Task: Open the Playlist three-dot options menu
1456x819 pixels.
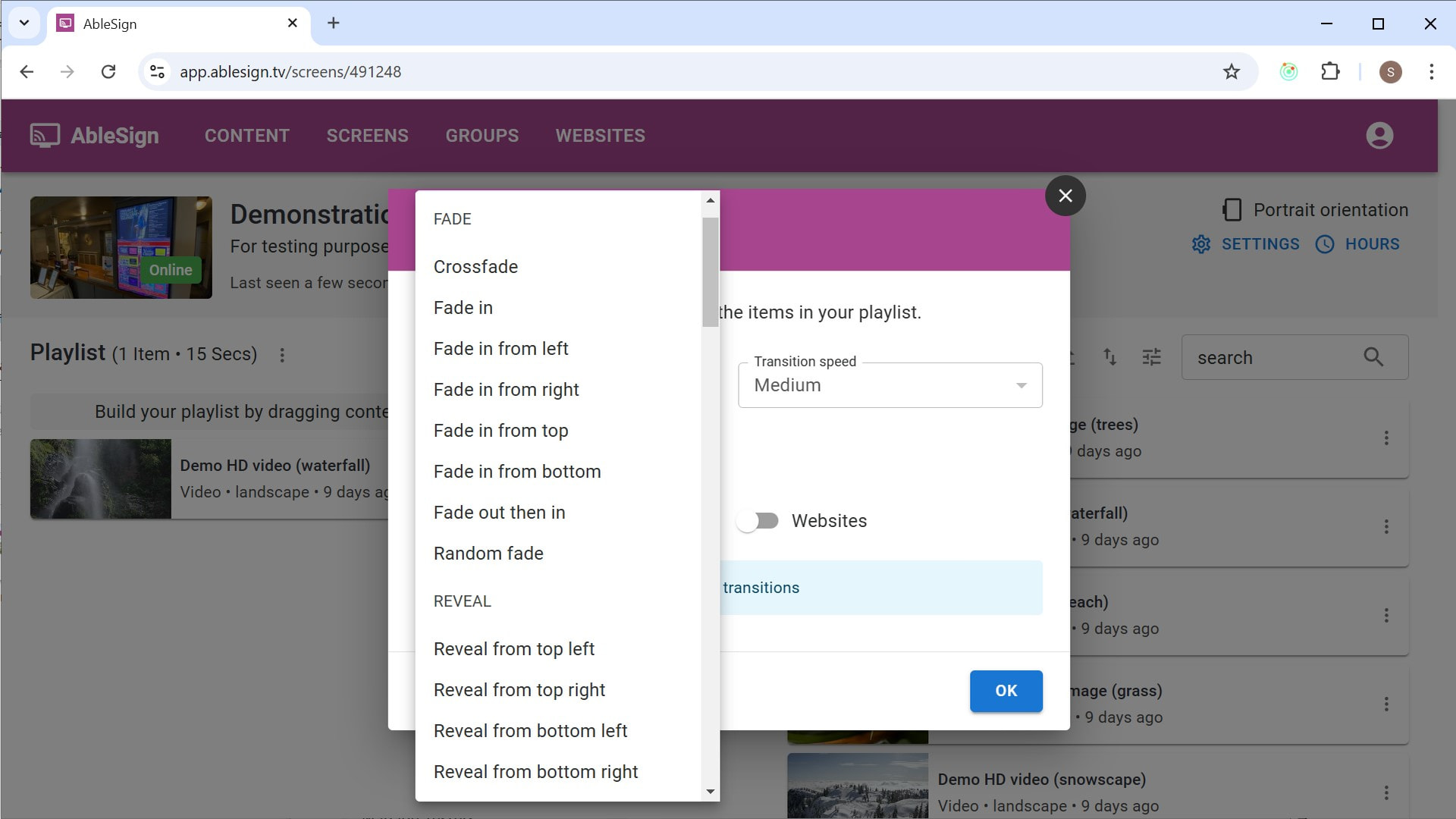Action: 282,355
